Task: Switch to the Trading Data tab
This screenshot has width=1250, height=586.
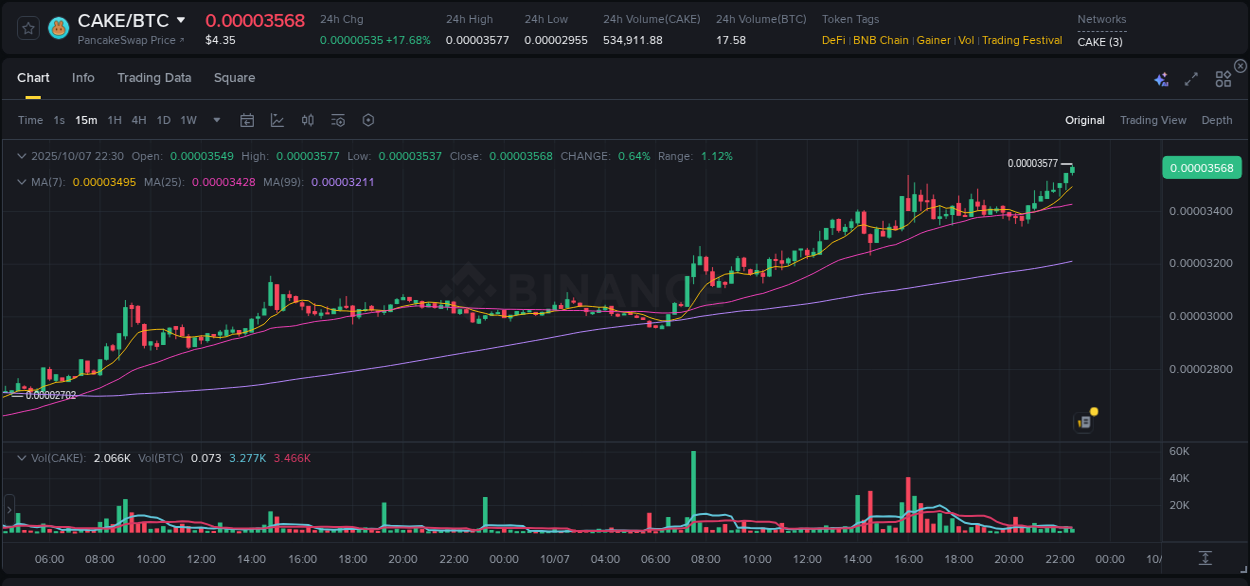Action: [154, 77]
